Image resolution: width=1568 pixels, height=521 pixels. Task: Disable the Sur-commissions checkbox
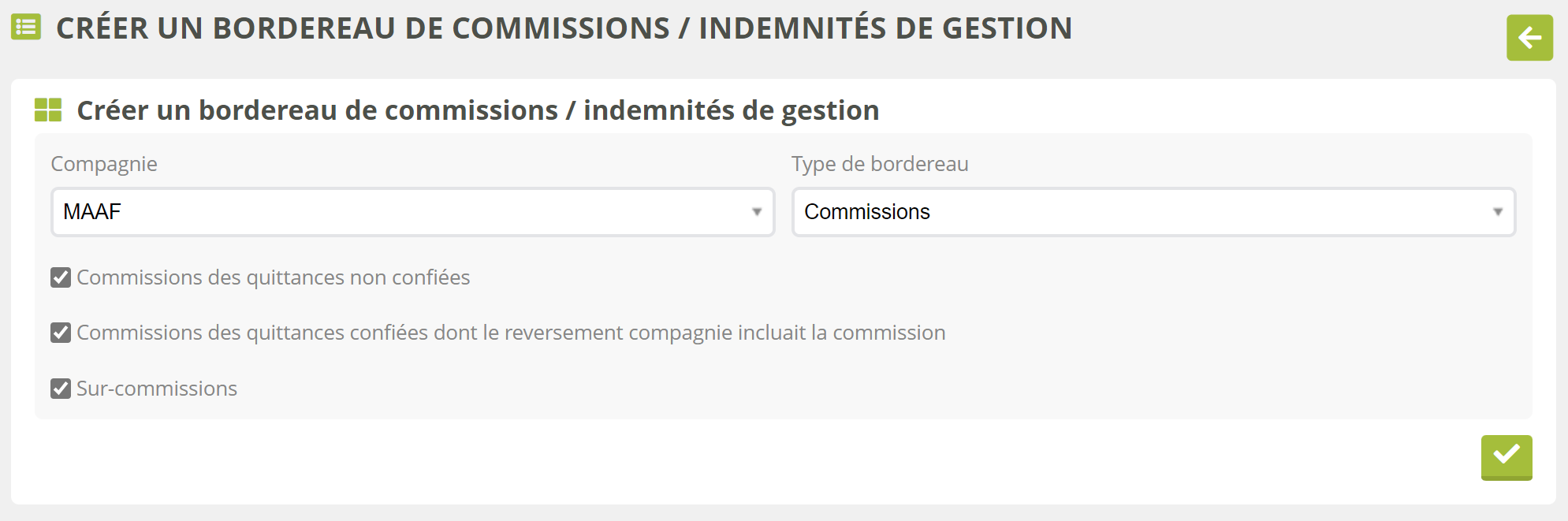(61, 389)
